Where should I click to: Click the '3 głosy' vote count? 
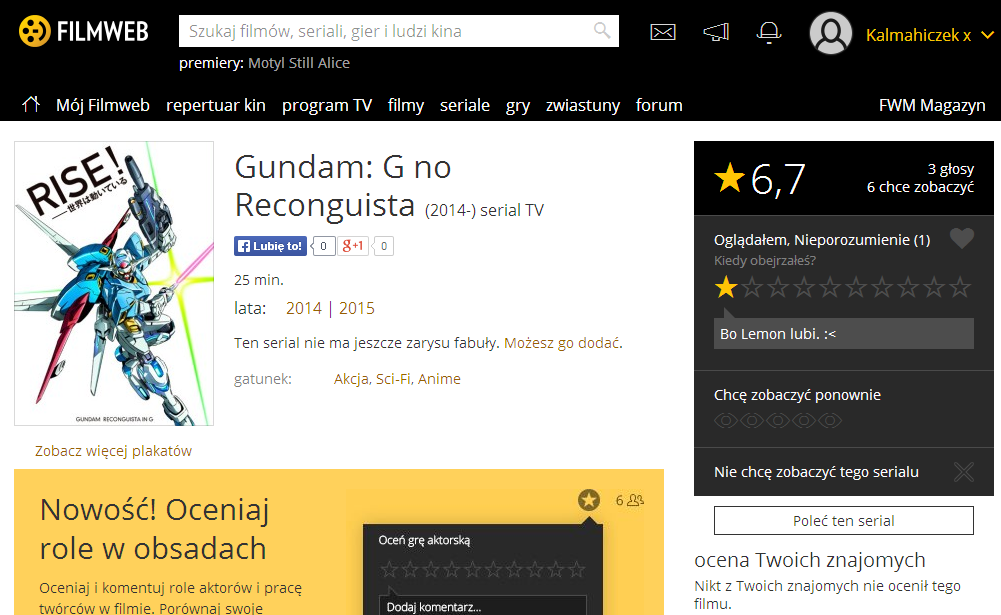point(951,169)
